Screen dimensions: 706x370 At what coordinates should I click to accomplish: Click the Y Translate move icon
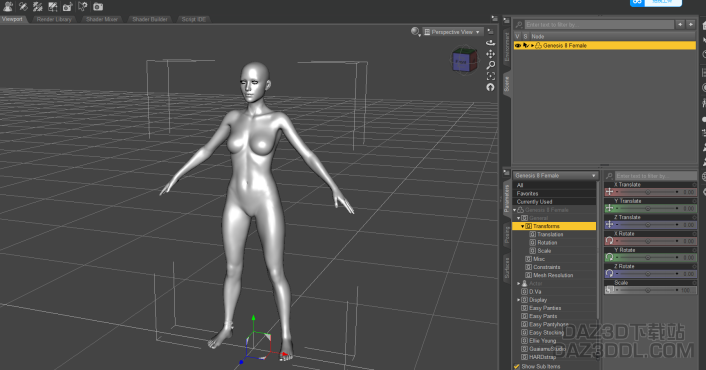pos(609,208)
